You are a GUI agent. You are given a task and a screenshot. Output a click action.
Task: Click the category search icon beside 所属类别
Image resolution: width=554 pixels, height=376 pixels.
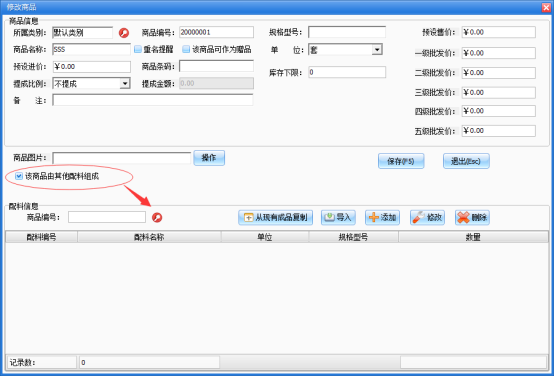[124, 33]
